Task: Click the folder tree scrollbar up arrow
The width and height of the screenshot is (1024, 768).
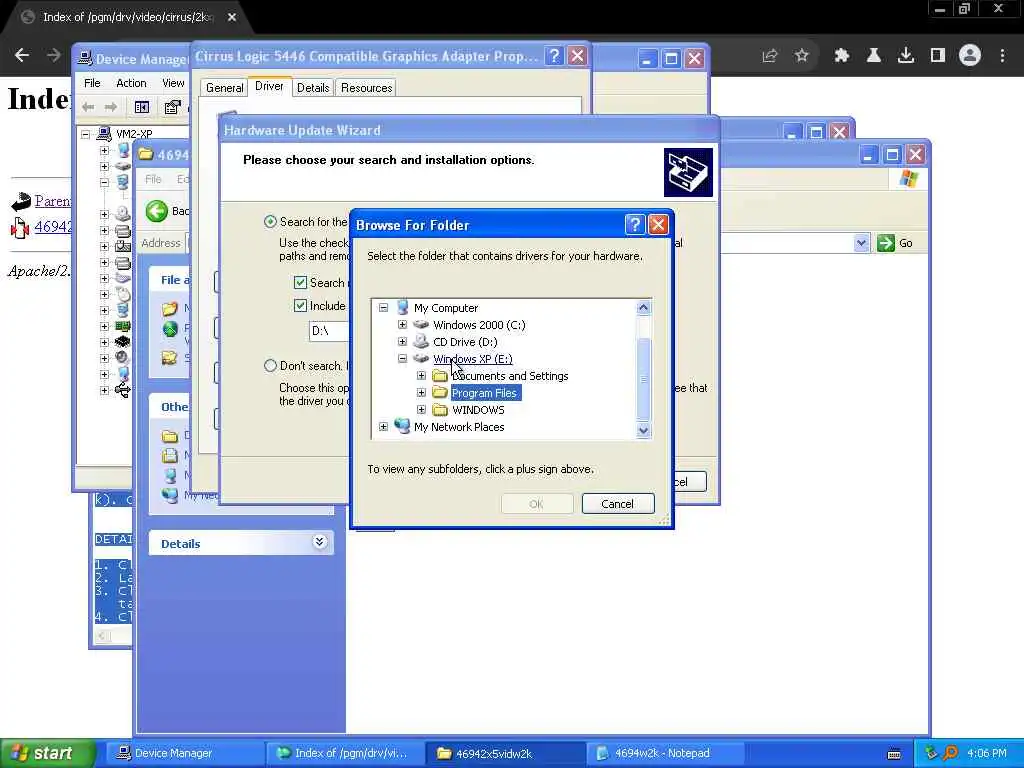Action: click(x=643, y=308)
